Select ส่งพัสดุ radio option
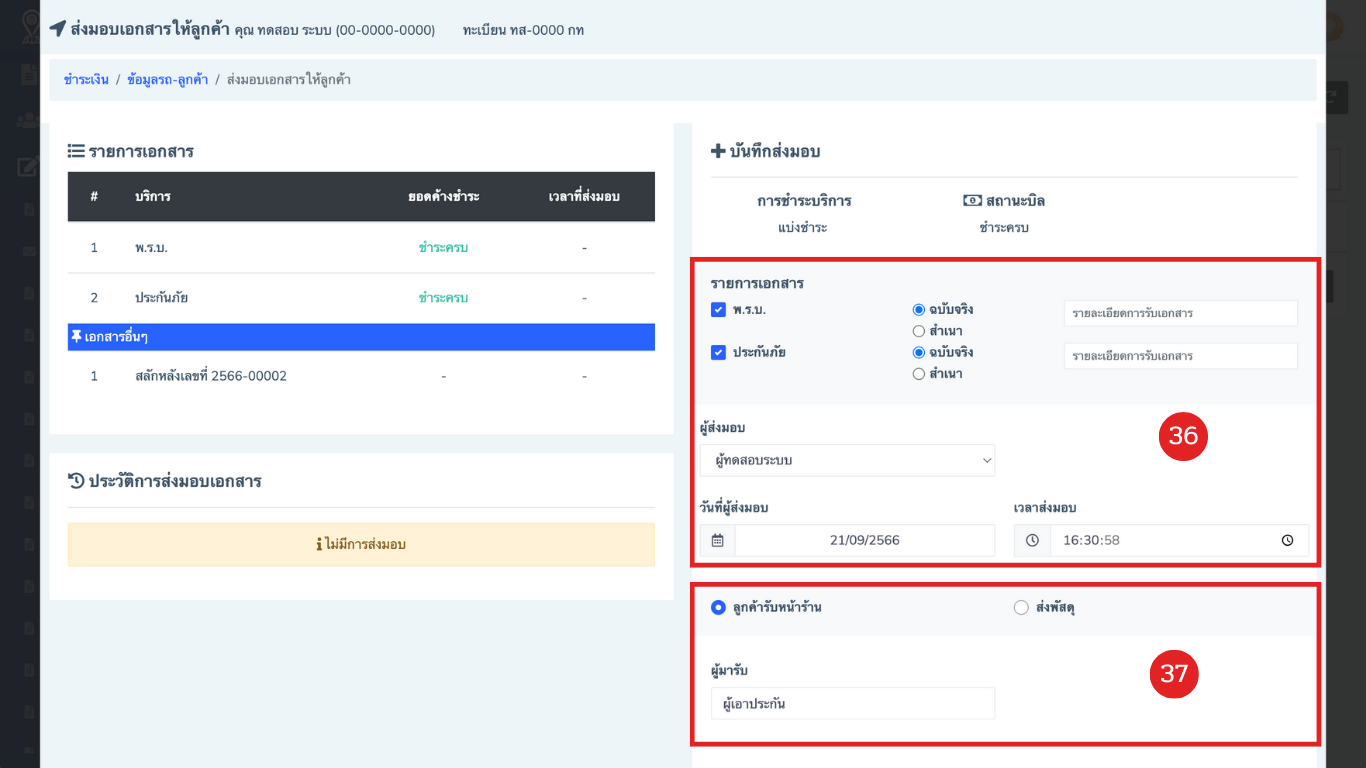The width and height of the screenshot is (1366, 768). click(x=1021, y=607)
